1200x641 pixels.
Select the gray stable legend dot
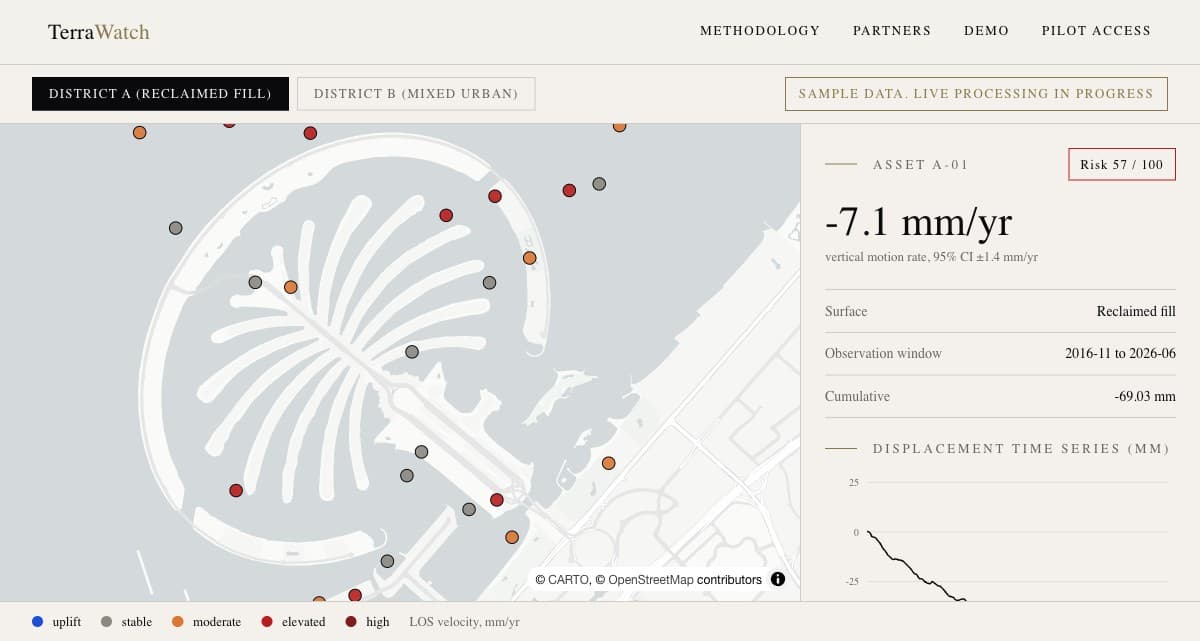(x=107, y=621)
